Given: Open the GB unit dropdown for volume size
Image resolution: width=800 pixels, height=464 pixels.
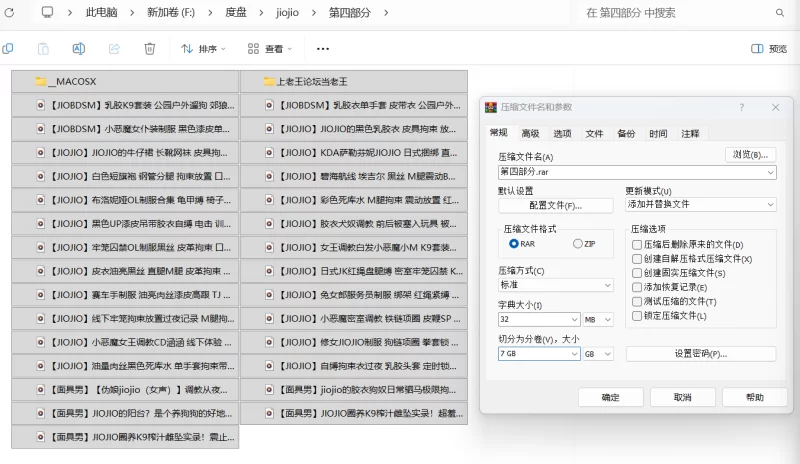Looking at the screenshot, I should [x=597, y=353].
